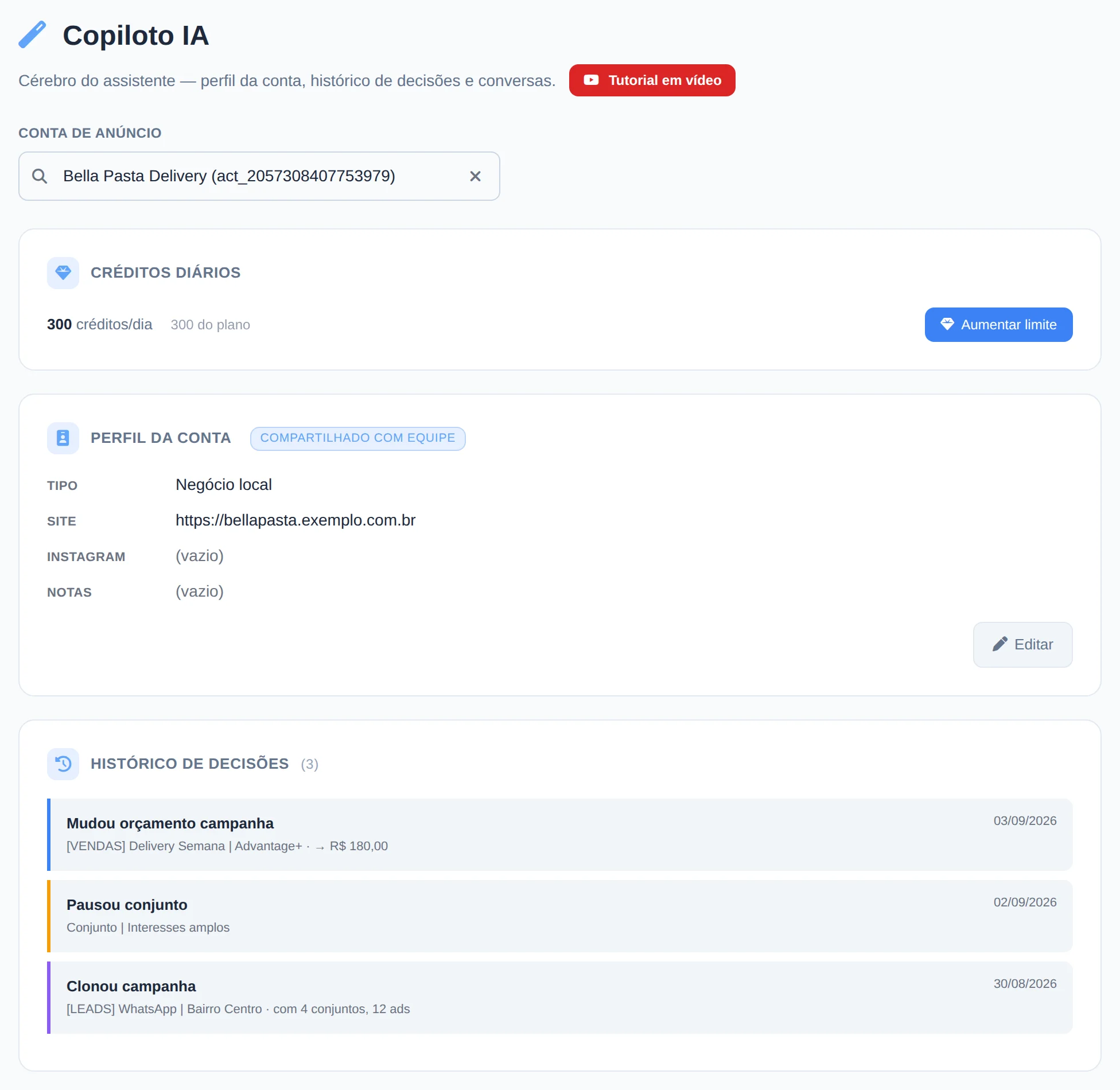Click the PERFIL DA CONTA heading

(161, 438)
